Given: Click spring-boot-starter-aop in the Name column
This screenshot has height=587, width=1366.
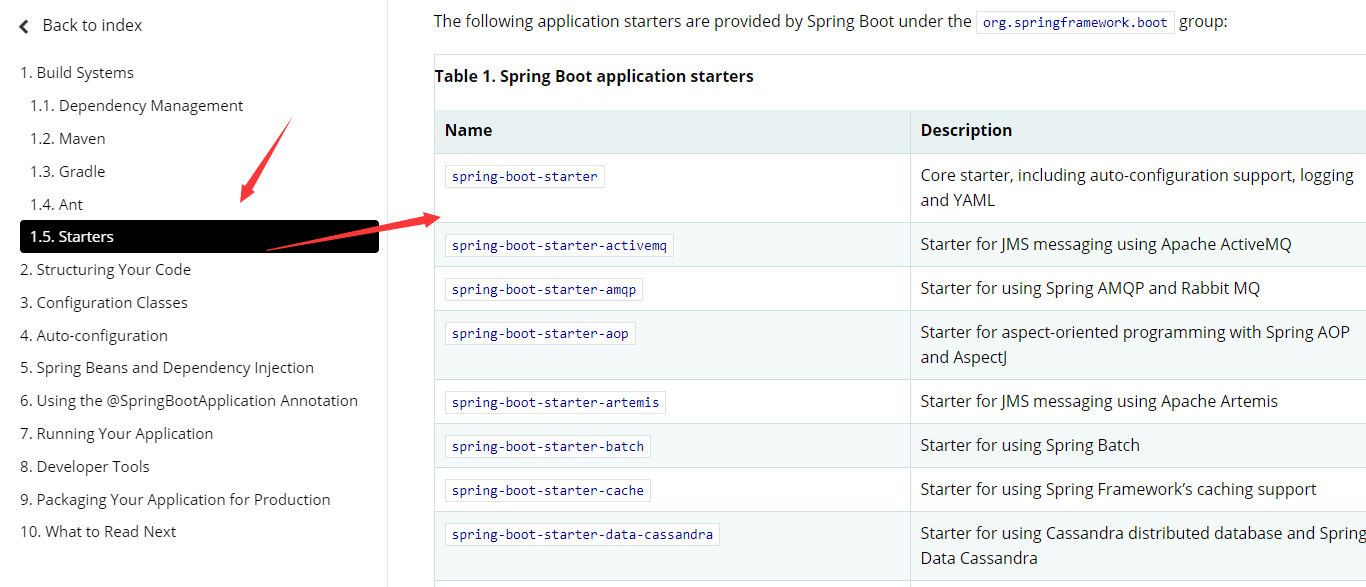Looking at the screenshot, I should 540,333.
